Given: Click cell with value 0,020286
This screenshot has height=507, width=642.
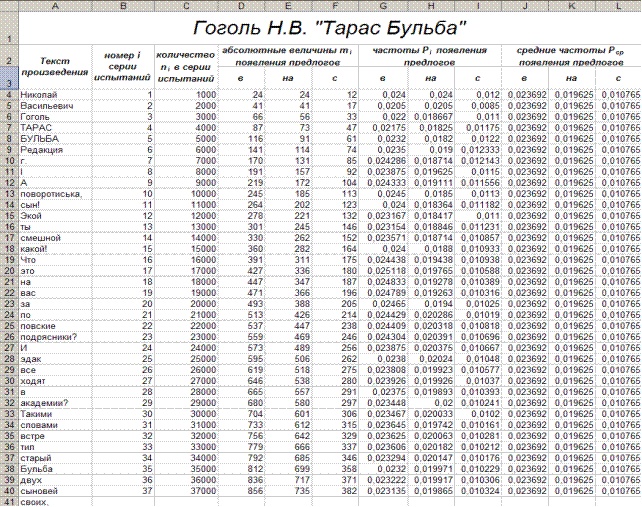Looking at the screenshot, I should point(431,315).
